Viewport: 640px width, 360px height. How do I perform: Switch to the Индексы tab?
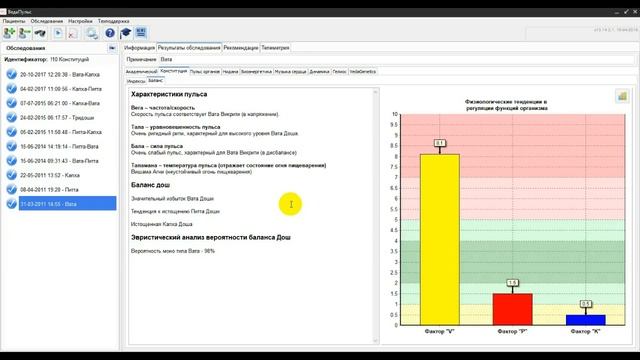(x=136, y=81)
